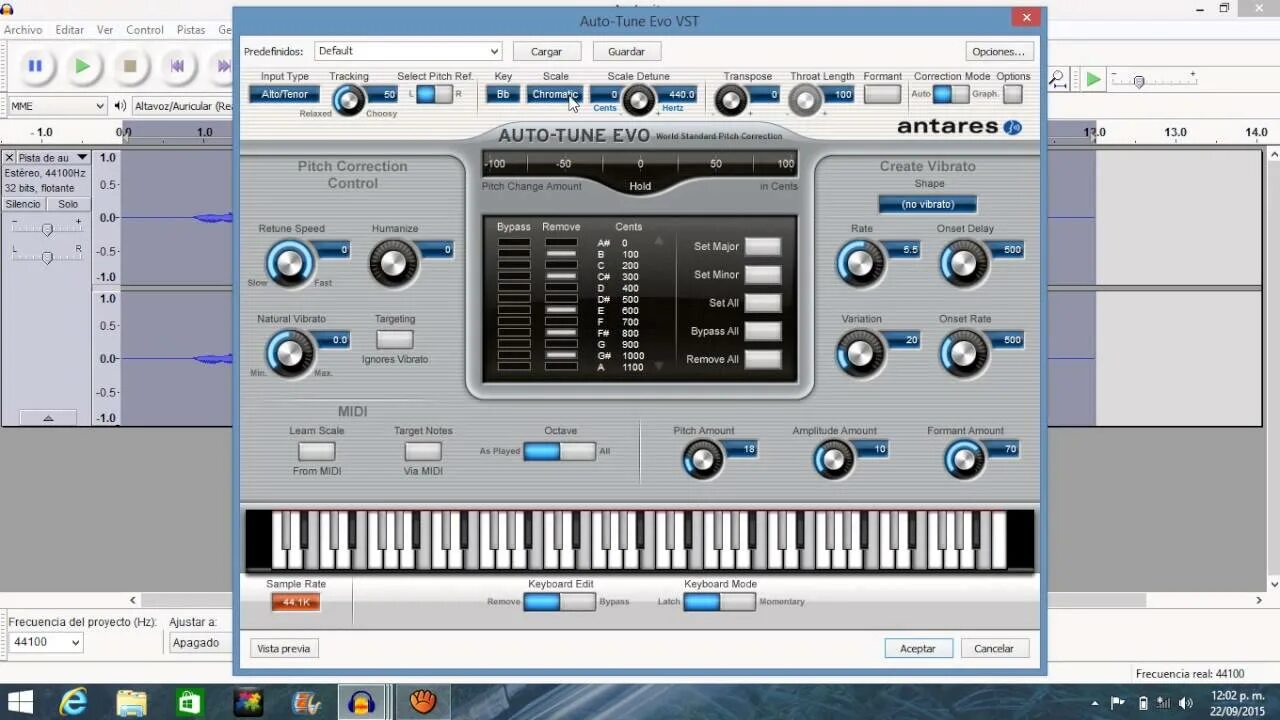The width and height of the screenshot is (1280, 720).
Task: Open the MME audio host dropdown
Action: coord(56,106)
